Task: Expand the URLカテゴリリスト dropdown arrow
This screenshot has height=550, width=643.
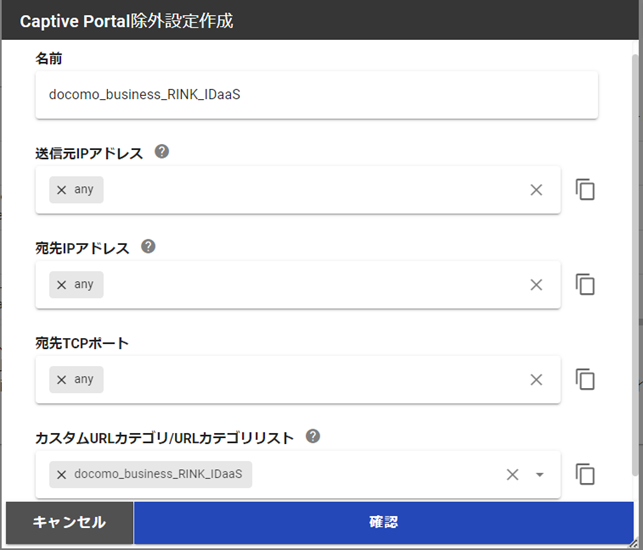Action: [540, 475]
